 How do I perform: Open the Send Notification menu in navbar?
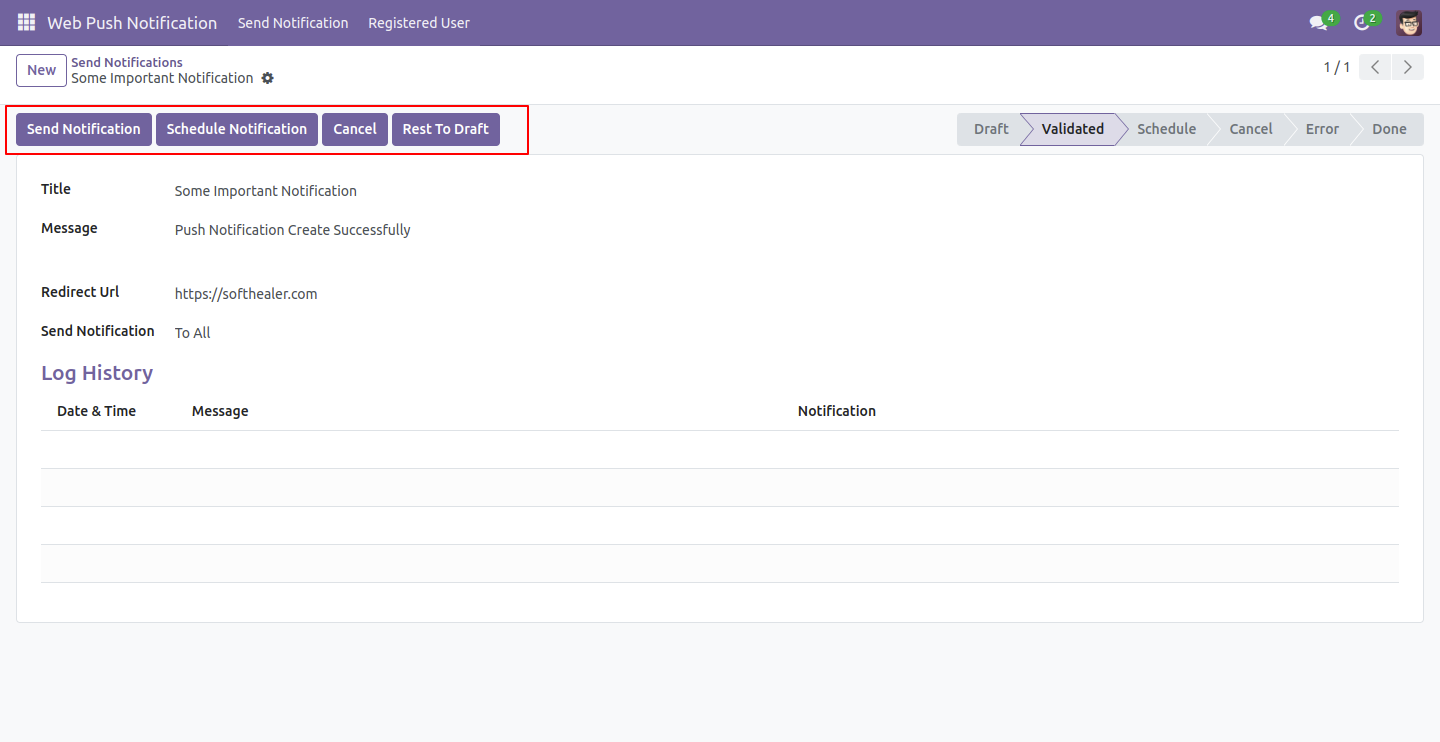(x=293, y=22)
